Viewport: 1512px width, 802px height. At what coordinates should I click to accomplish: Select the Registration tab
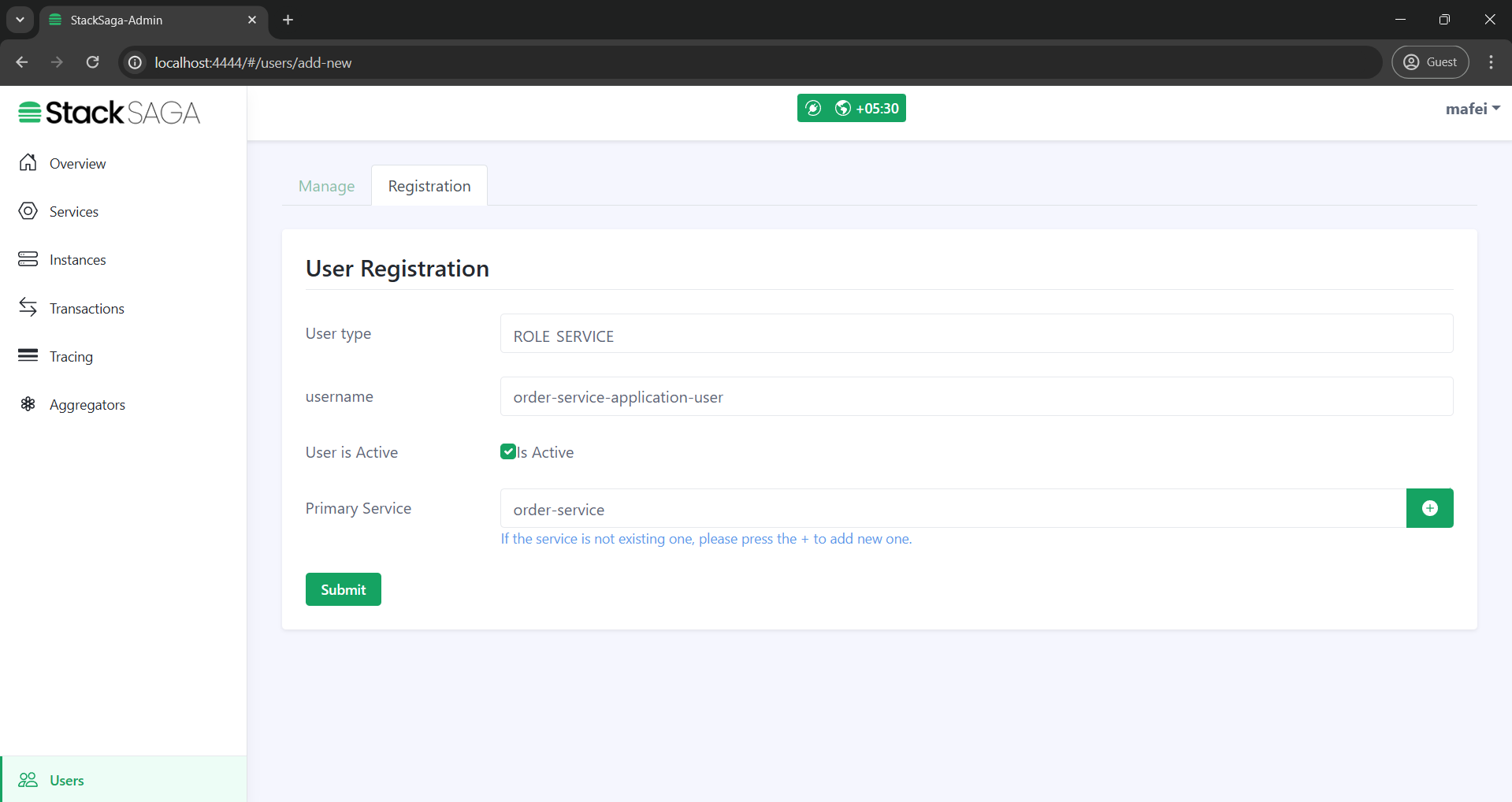(429, 186)
